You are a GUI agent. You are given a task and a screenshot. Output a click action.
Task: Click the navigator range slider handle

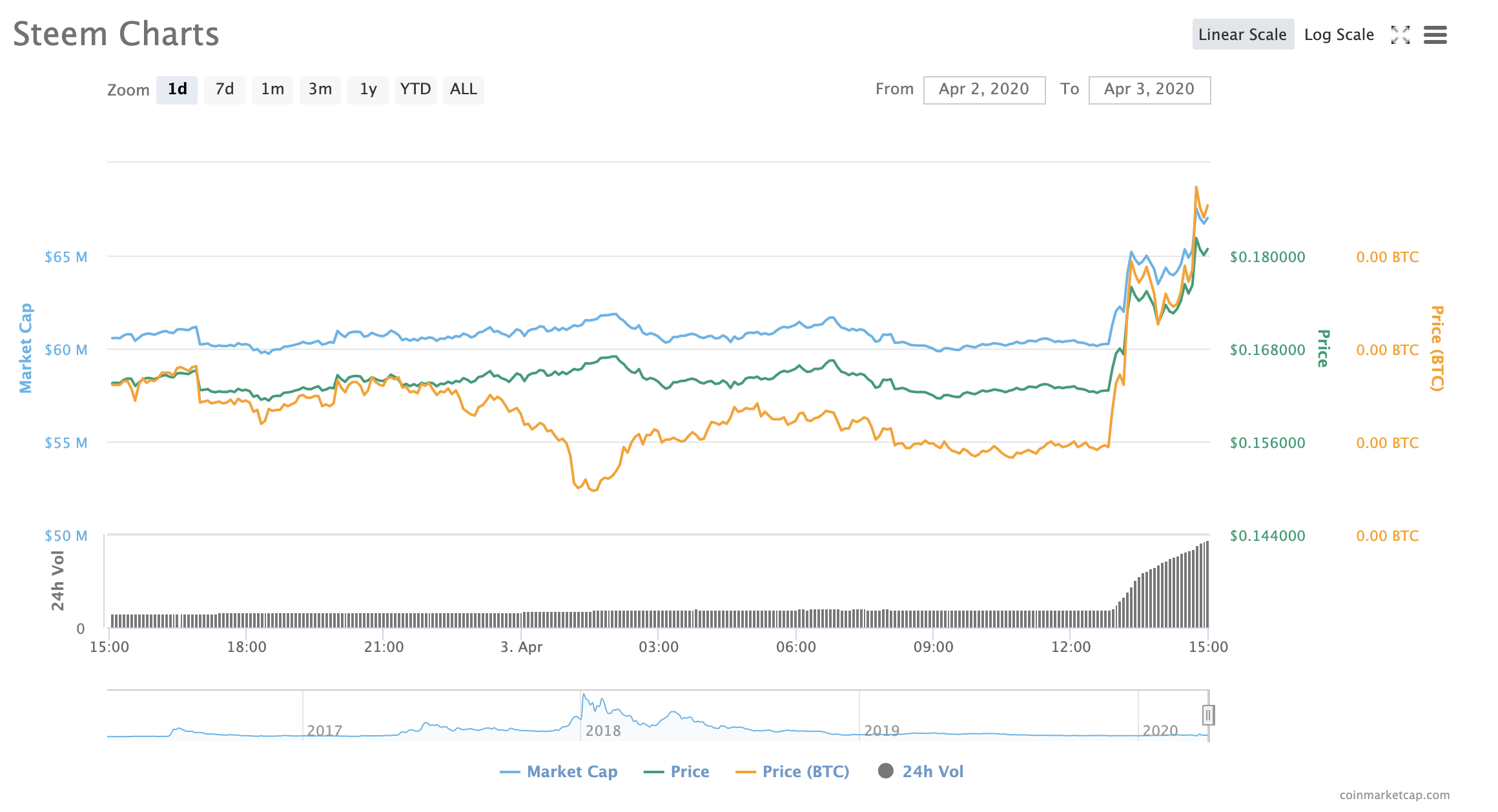pyautogui.click(x=1208, y=715)
